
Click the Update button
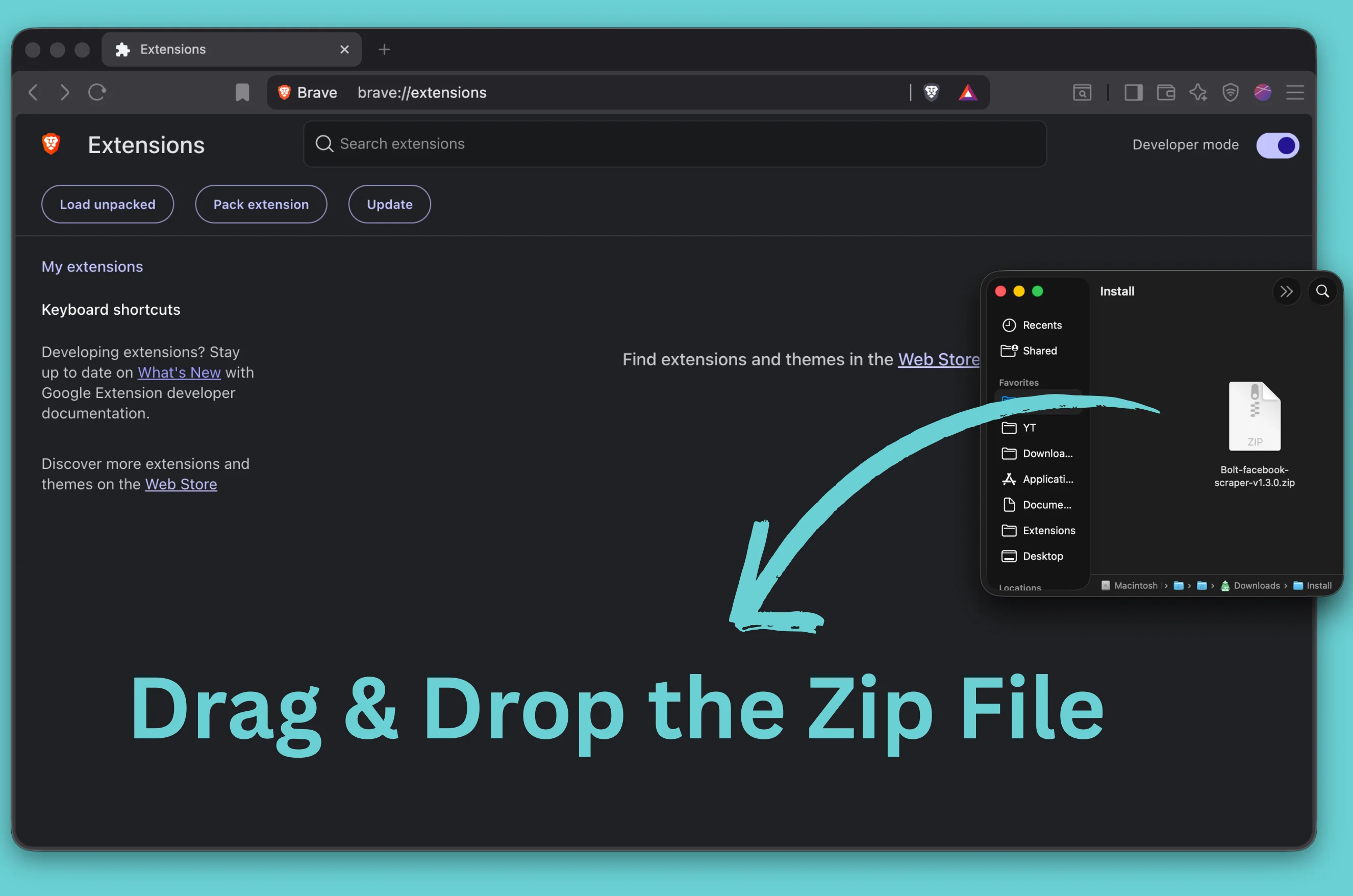coord(390,204)
